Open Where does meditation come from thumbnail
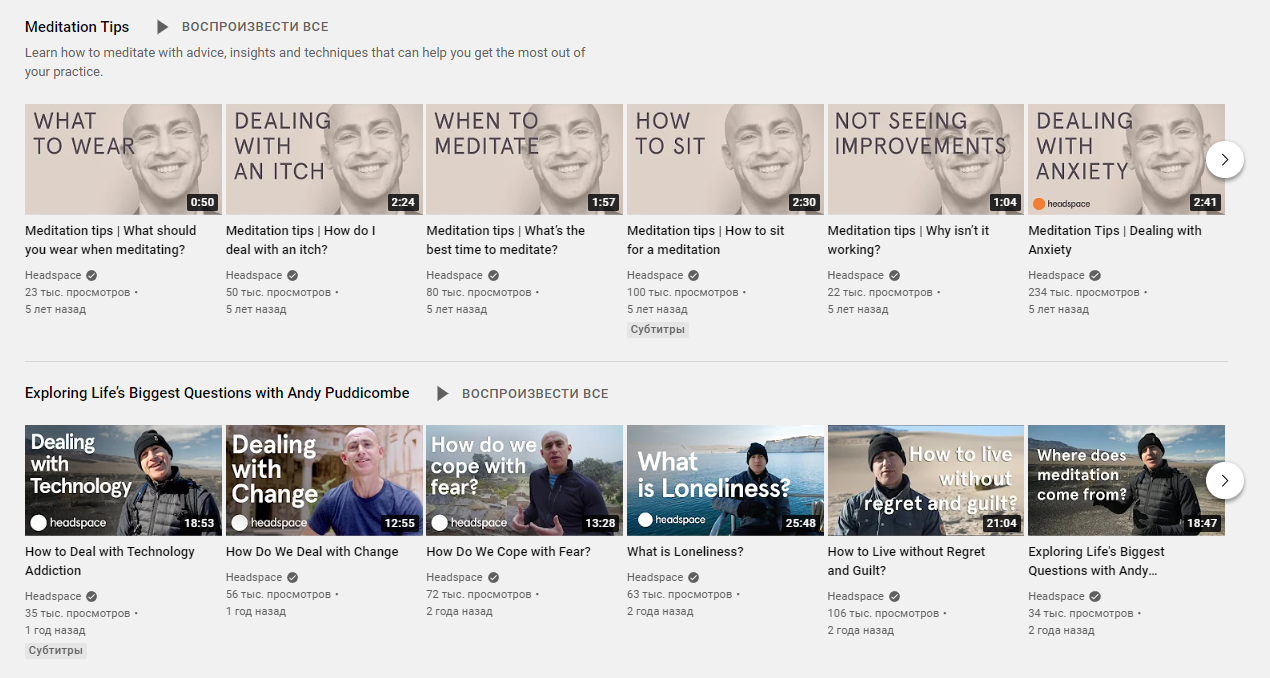Image resolution: width=1270 pixels, height=678 pixels. pyautogui.click(x=1126, y=481)
